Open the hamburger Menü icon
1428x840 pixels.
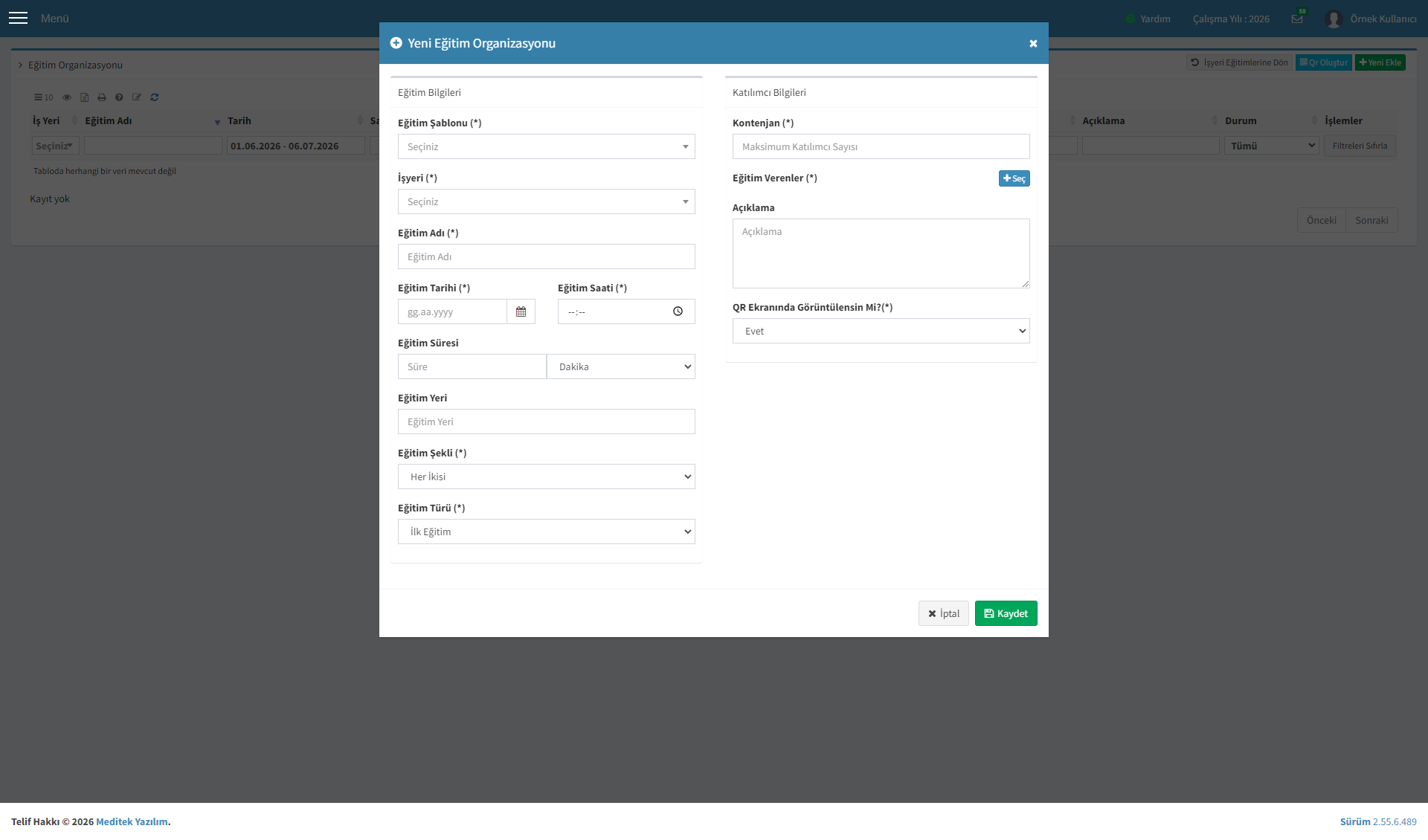(18, 18)
